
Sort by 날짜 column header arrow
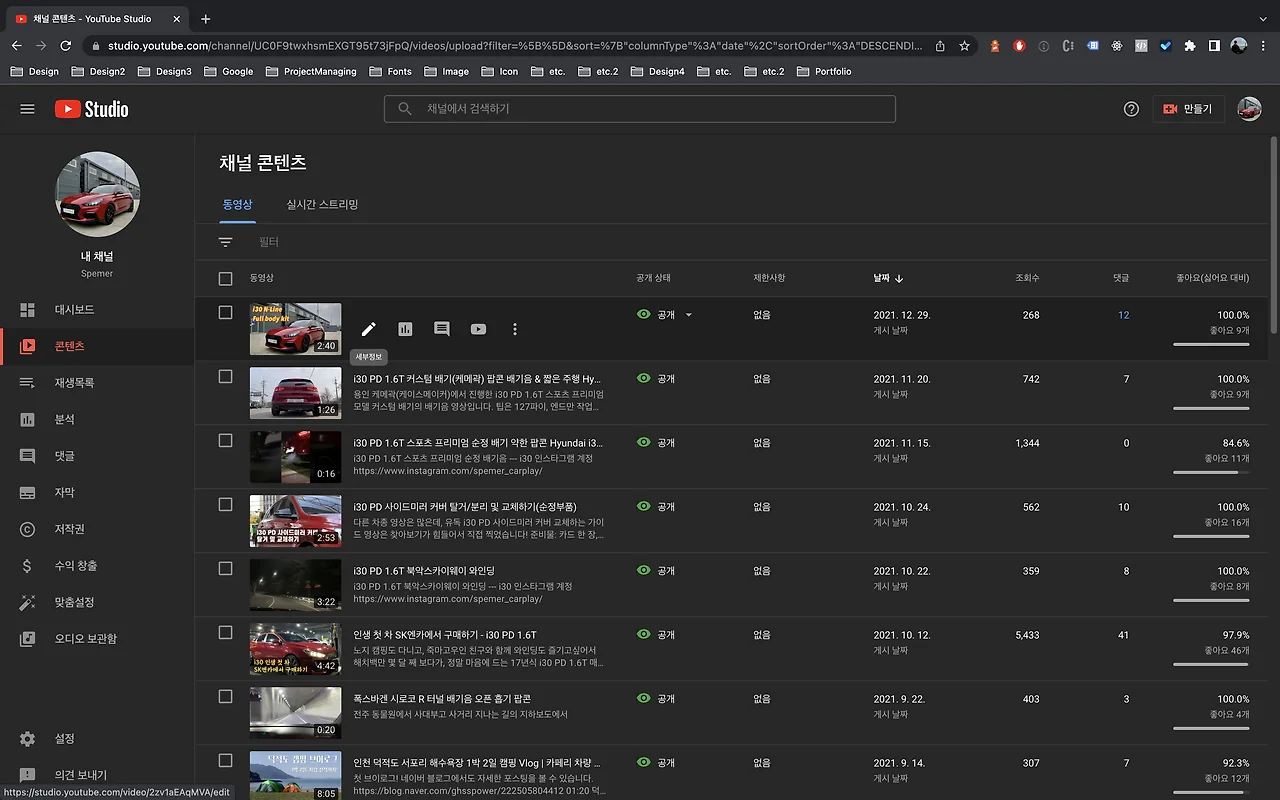click(x=899, y=278)
